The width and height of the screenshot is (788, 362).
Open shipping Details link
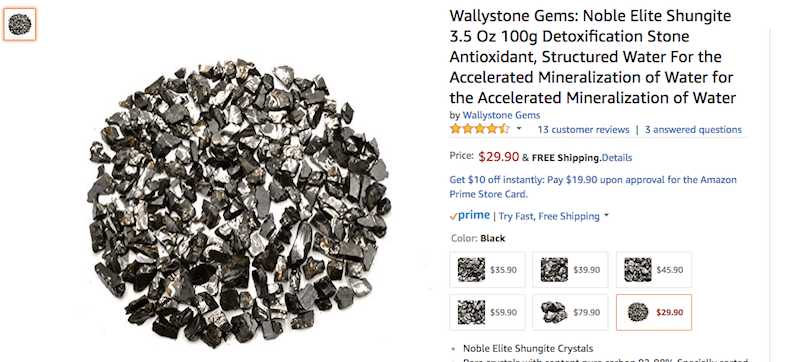pyautogui.click(x=617, y=158)
